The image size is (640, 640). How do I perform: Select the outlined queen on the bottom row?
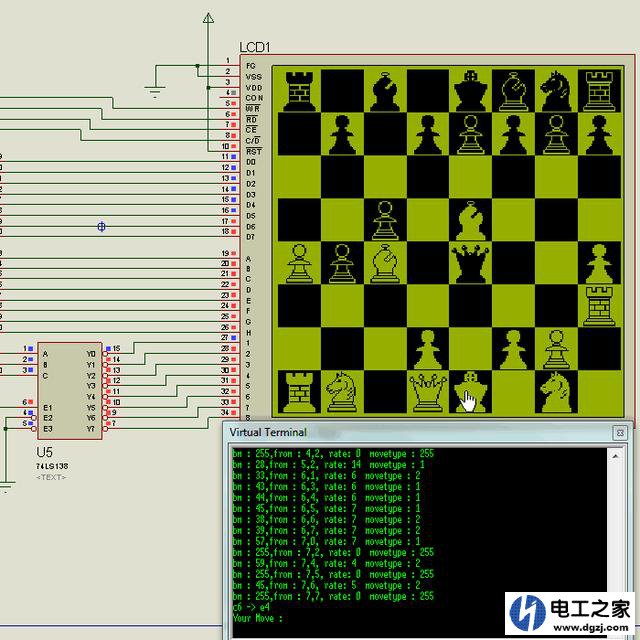(x=427, y=392)
